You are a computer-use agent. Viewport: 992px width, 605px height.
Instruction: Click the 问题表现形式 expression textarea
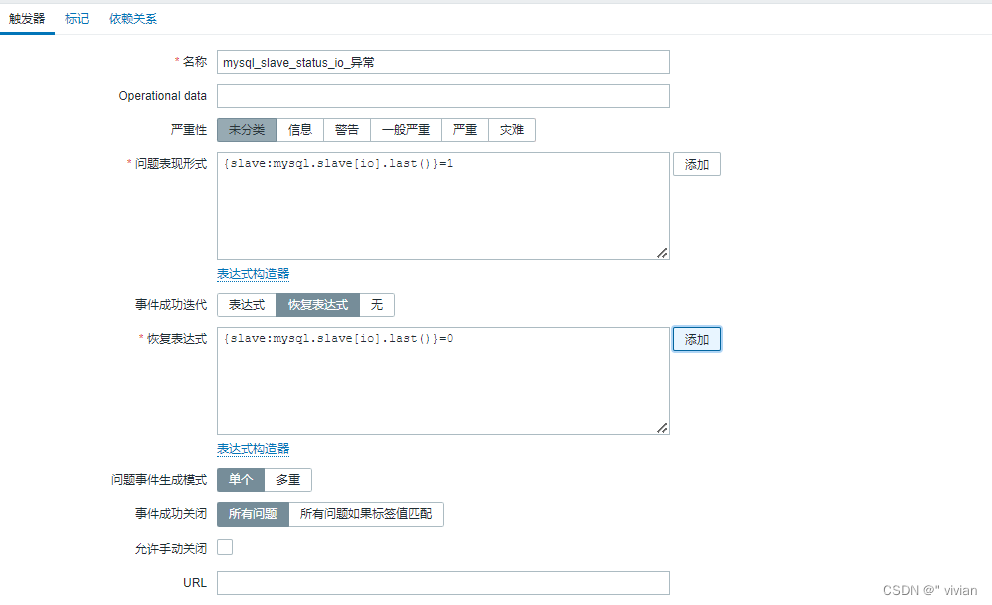point(443,206)
